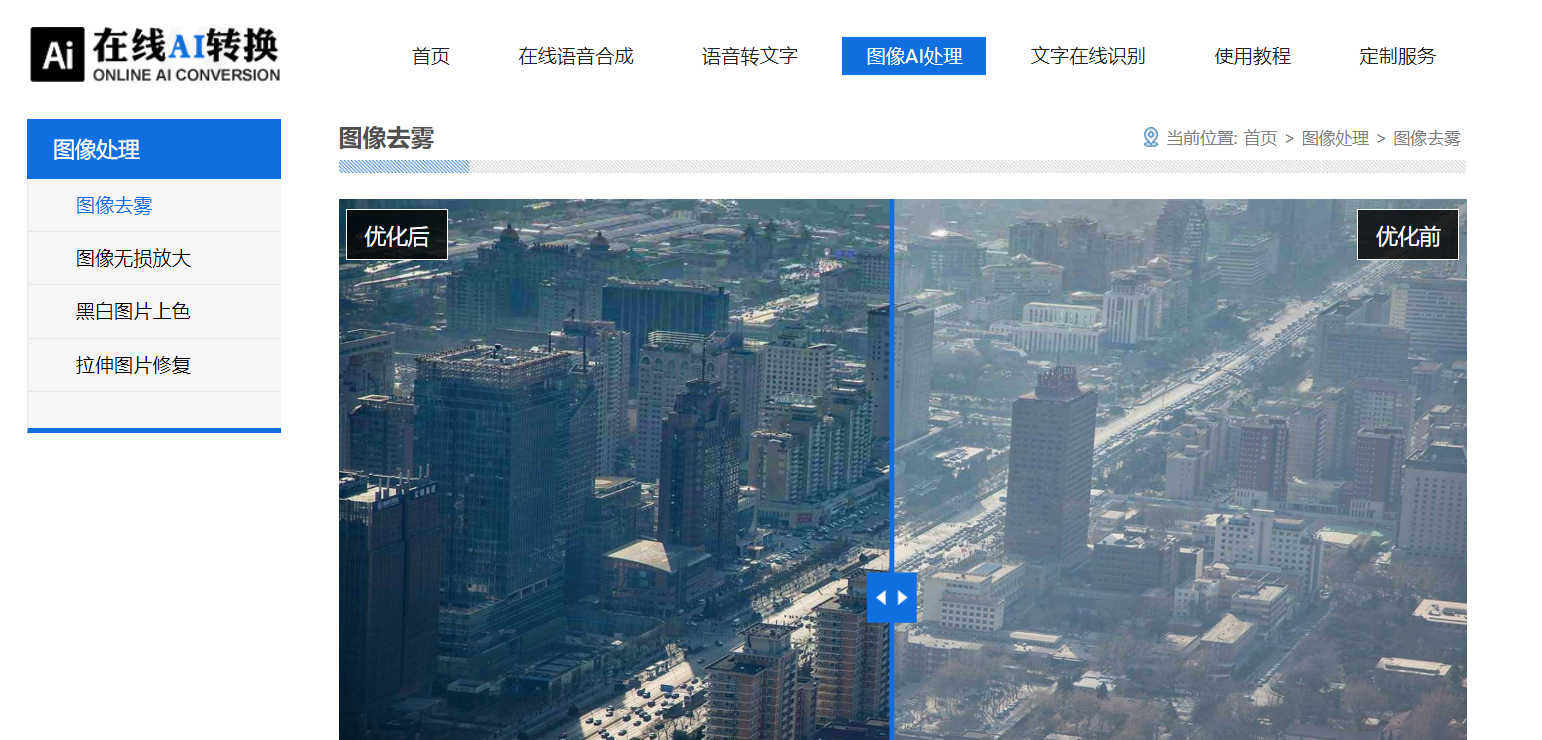Open the 使用教程 menu item
This screenshot has width=1542, height=740.
pos(1253,56)
